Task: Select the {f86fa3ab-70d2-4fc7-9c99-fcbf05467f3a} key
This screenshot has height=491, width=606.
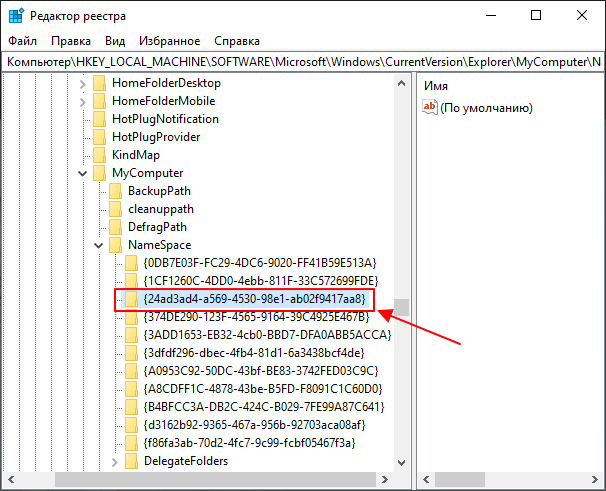Action: click(249, 442)
